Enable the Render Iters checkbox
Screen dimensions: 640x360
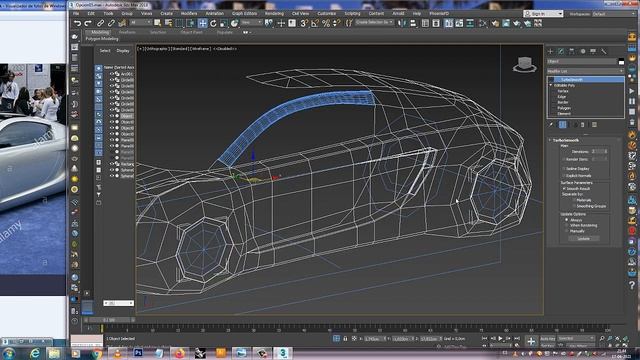(x=564, y=159)
